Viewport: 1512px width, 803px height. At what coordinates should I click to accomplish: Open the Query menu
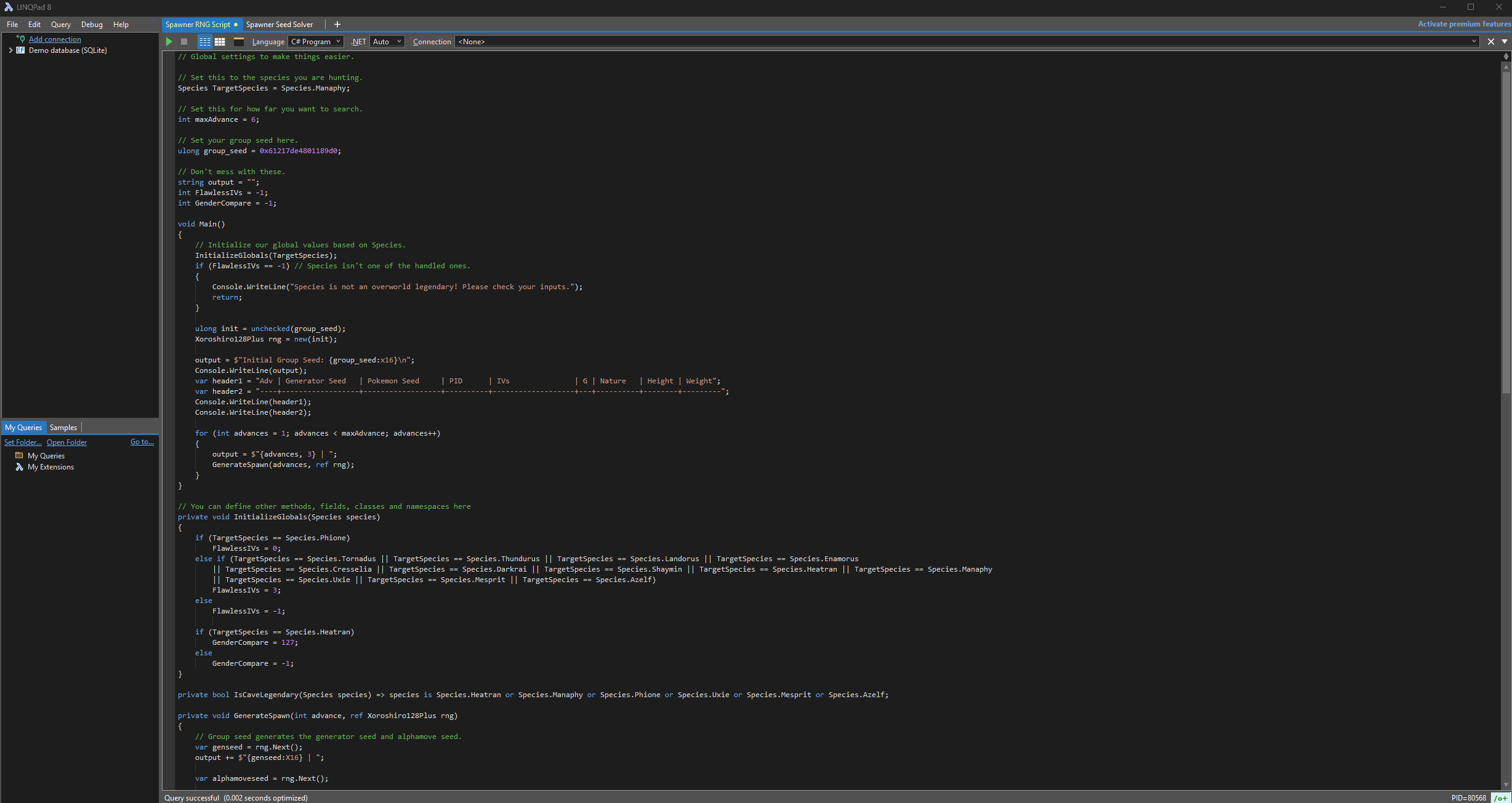point(61,25)
